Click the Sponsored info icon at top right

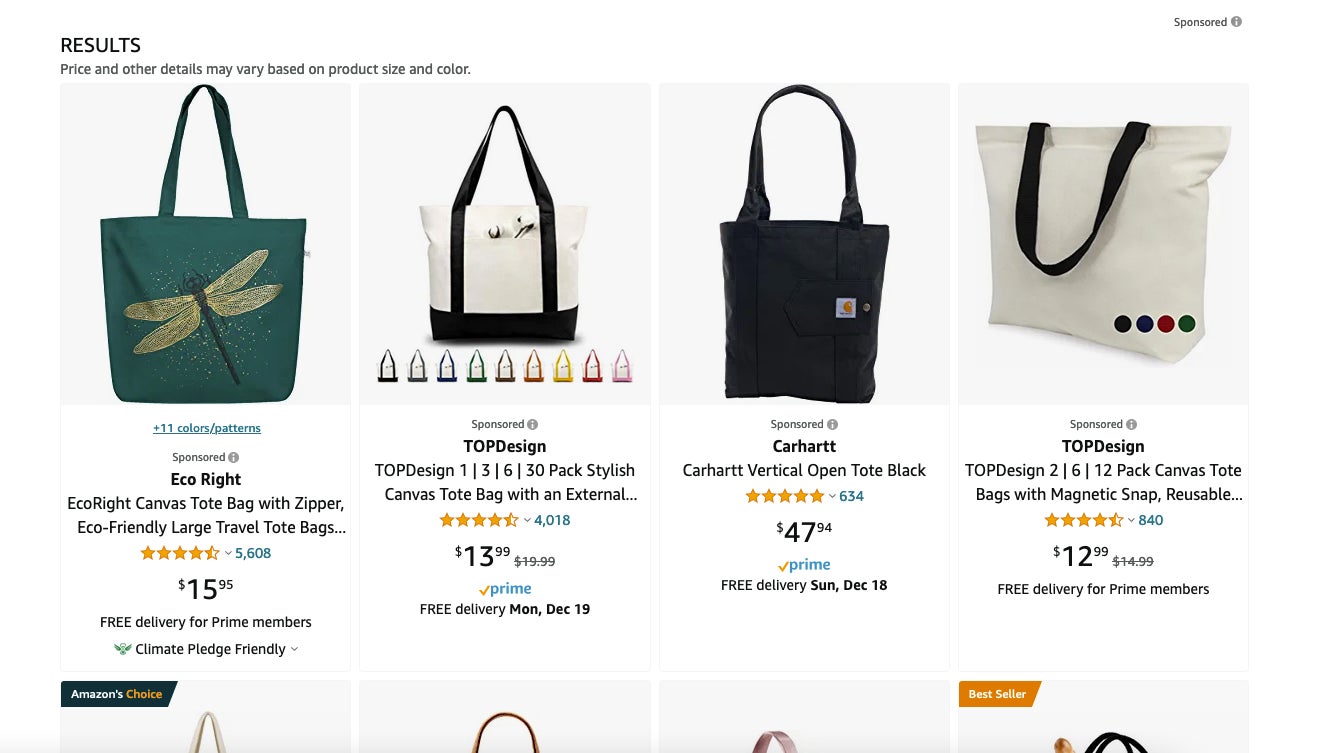(x=1235, y=21)
